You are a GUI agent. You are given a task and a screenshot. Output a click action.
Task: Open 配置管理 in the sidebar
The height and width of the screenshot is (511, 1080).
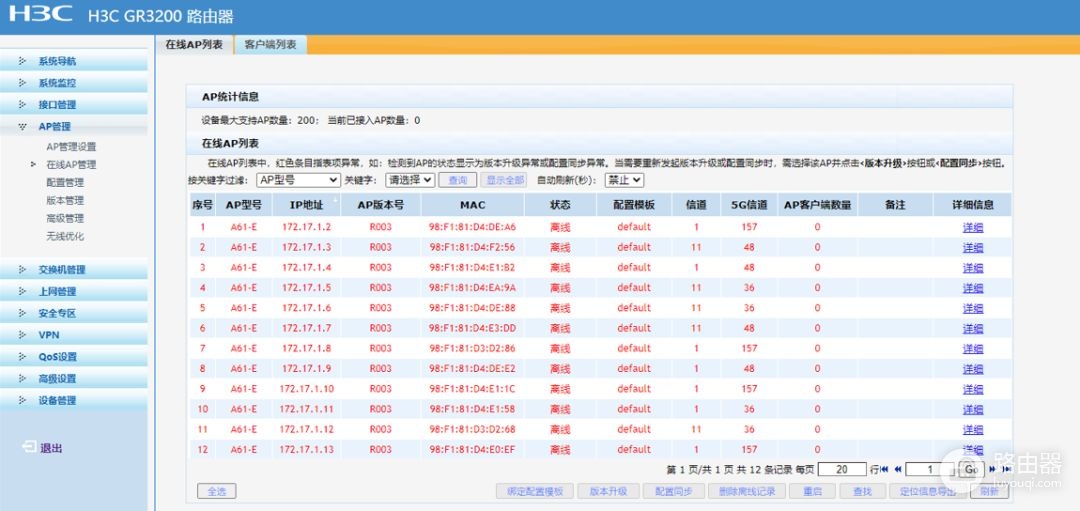point(65,182)
